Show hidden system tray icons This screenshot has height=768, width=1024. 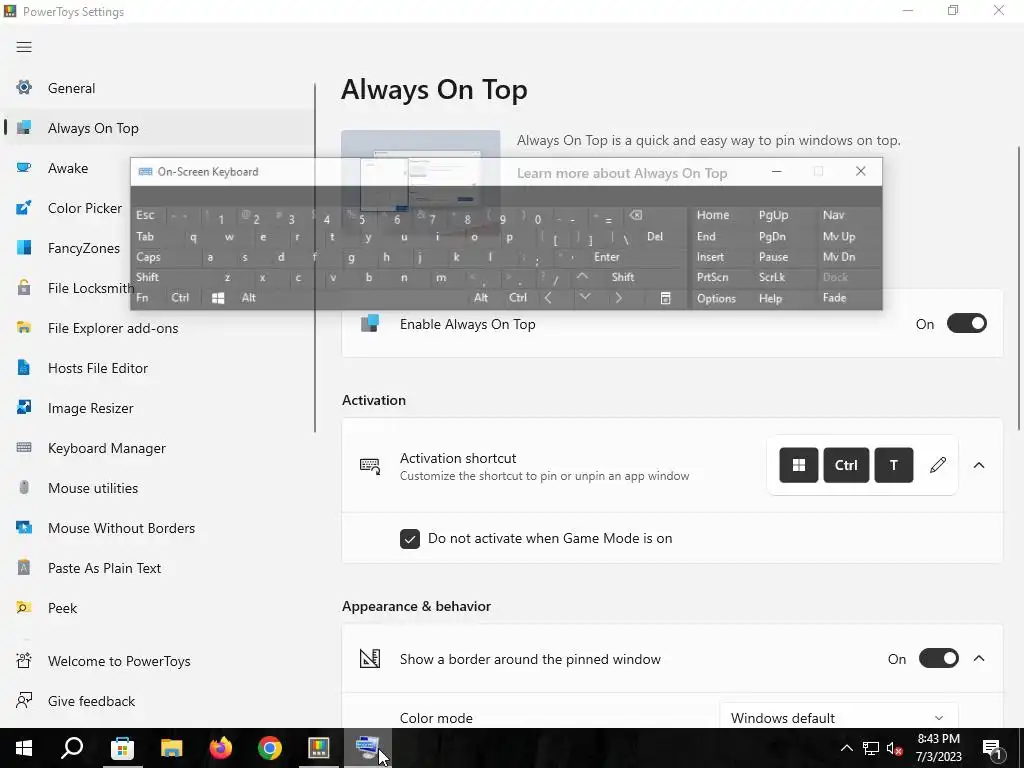click(846, 748)
